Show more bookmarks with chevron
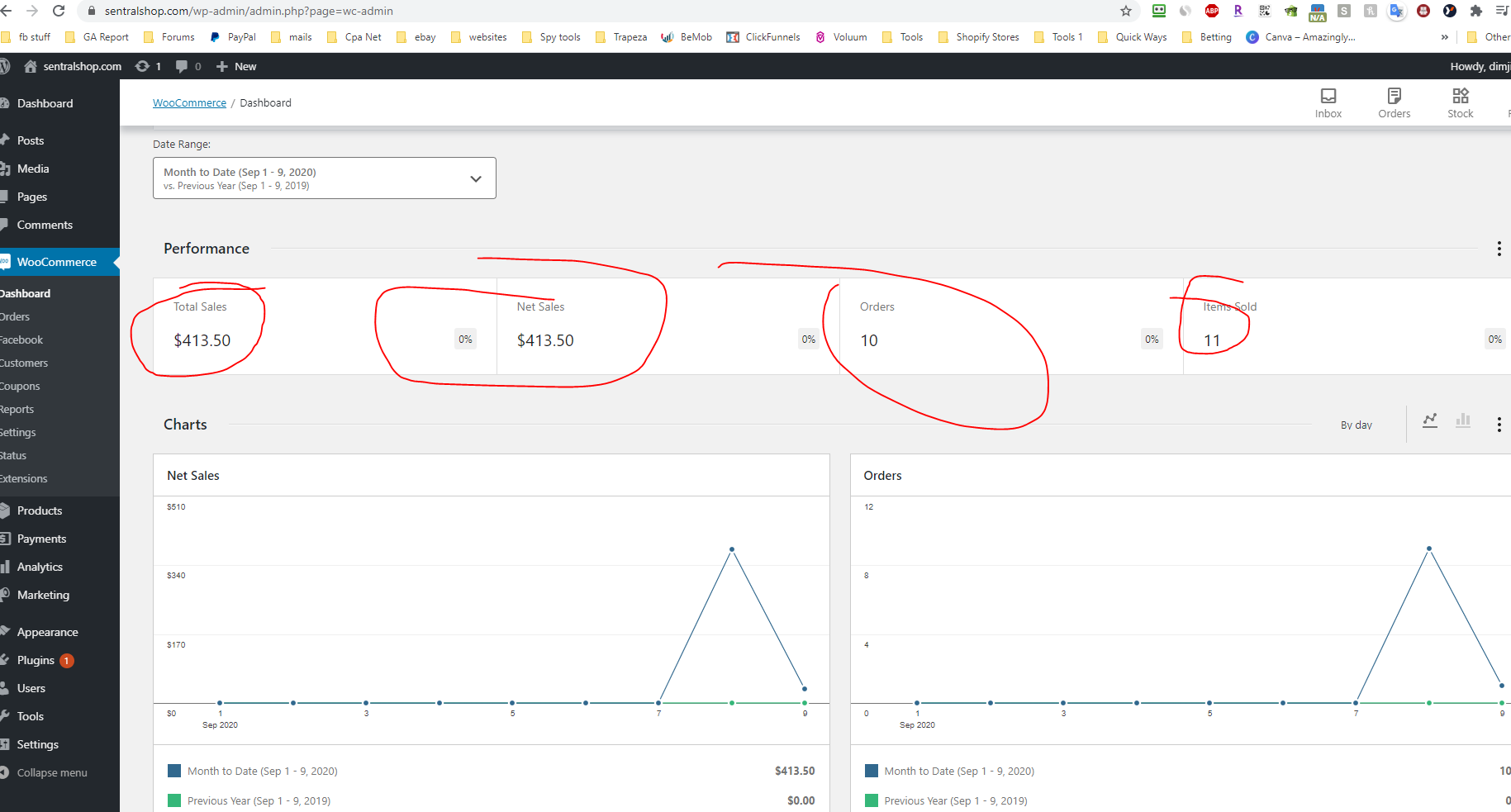 tap(1444, 37)
